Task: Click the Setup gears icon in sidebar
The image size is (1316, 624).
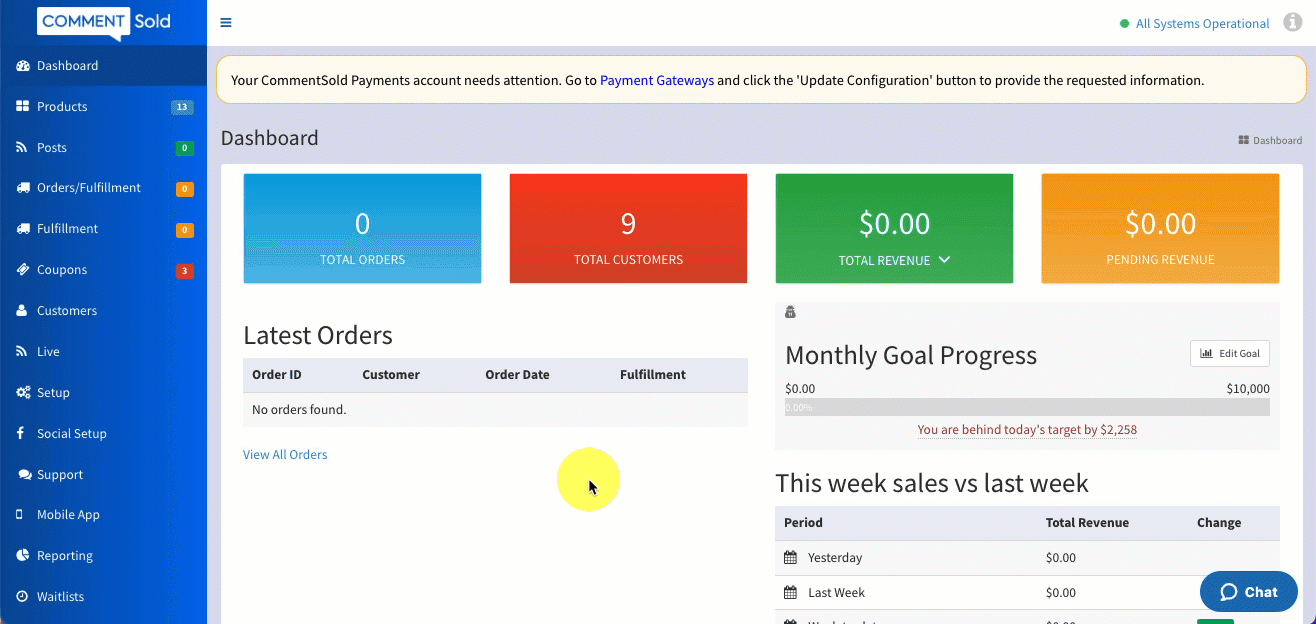Action: 22,393
